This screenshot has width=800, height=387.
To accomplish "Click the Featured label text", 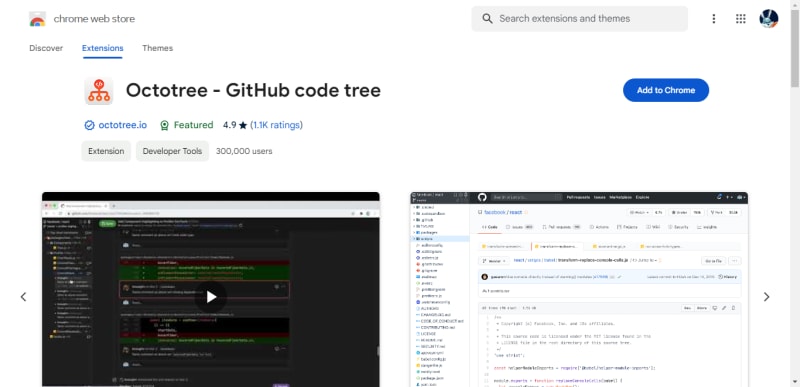I will [193, 125].
